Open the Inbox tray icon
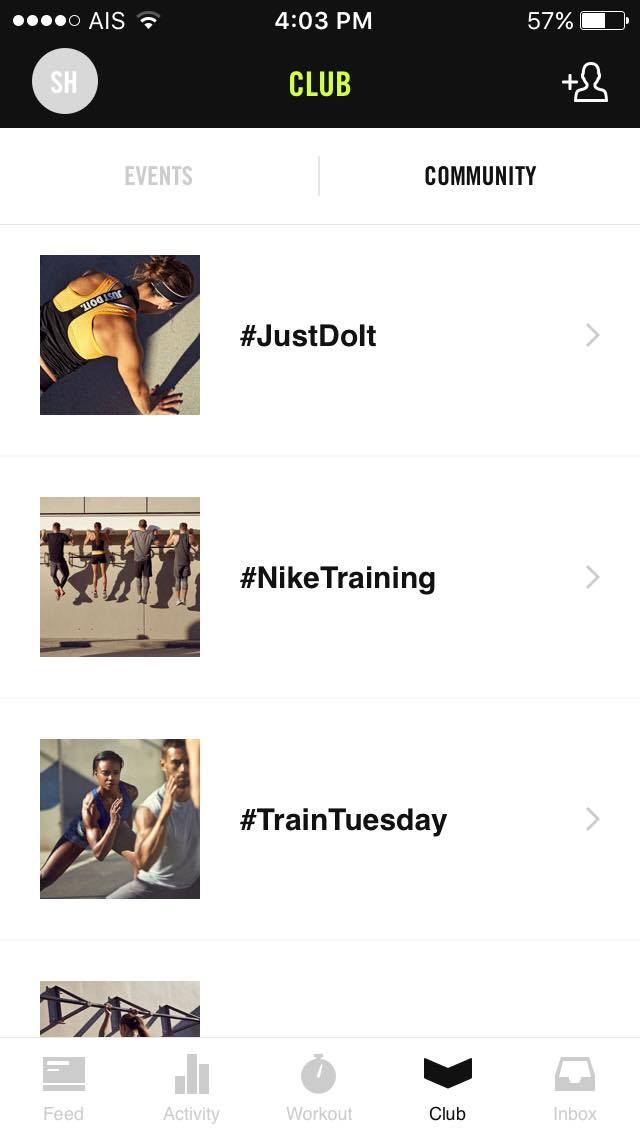 tap(575, 1074)
